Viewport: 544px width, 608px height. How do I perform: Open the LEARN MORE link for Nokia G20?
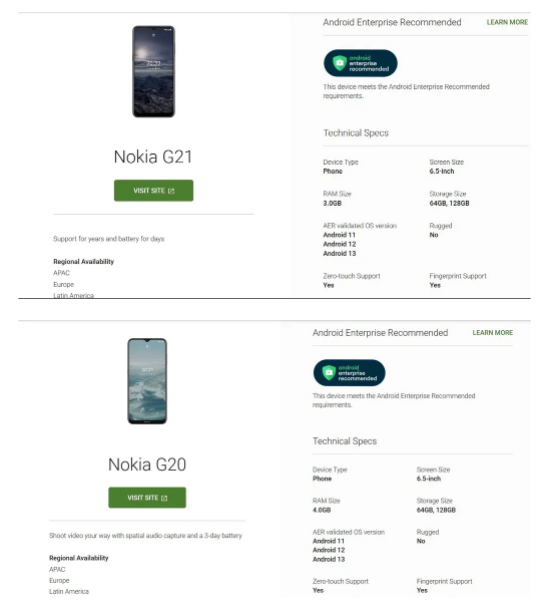(492, 332)
